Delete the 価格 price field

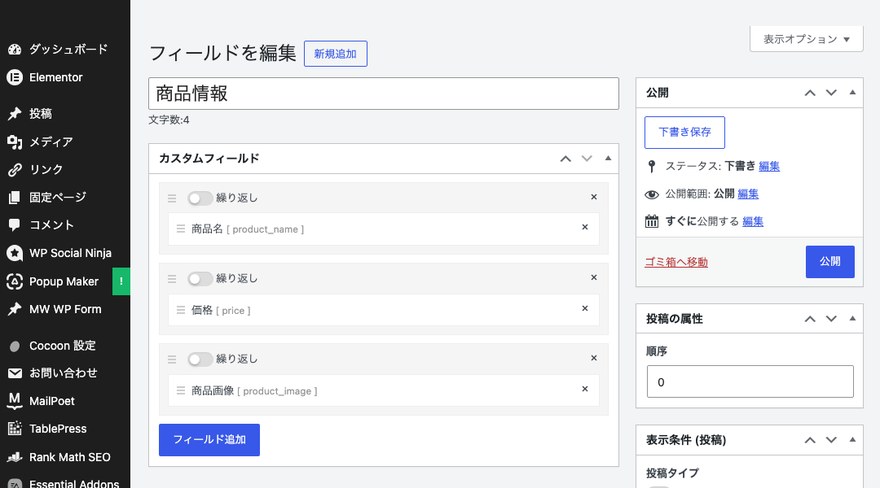pos(585,309)
